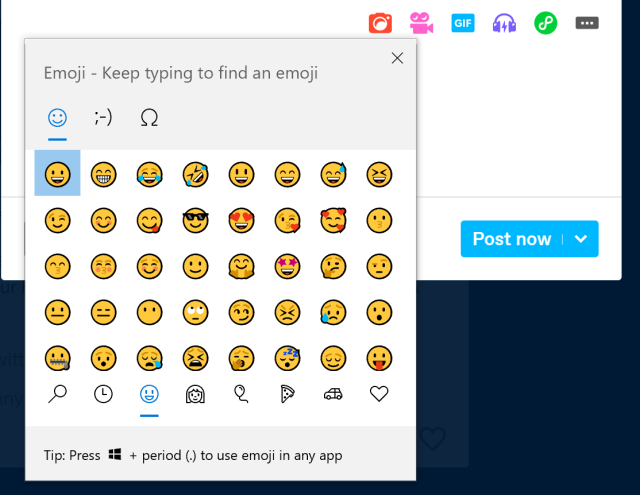Image resolution: width=640 pixels, height=495 pixels.
Task: Select the thinking face emoji
Action: (333, 265)
